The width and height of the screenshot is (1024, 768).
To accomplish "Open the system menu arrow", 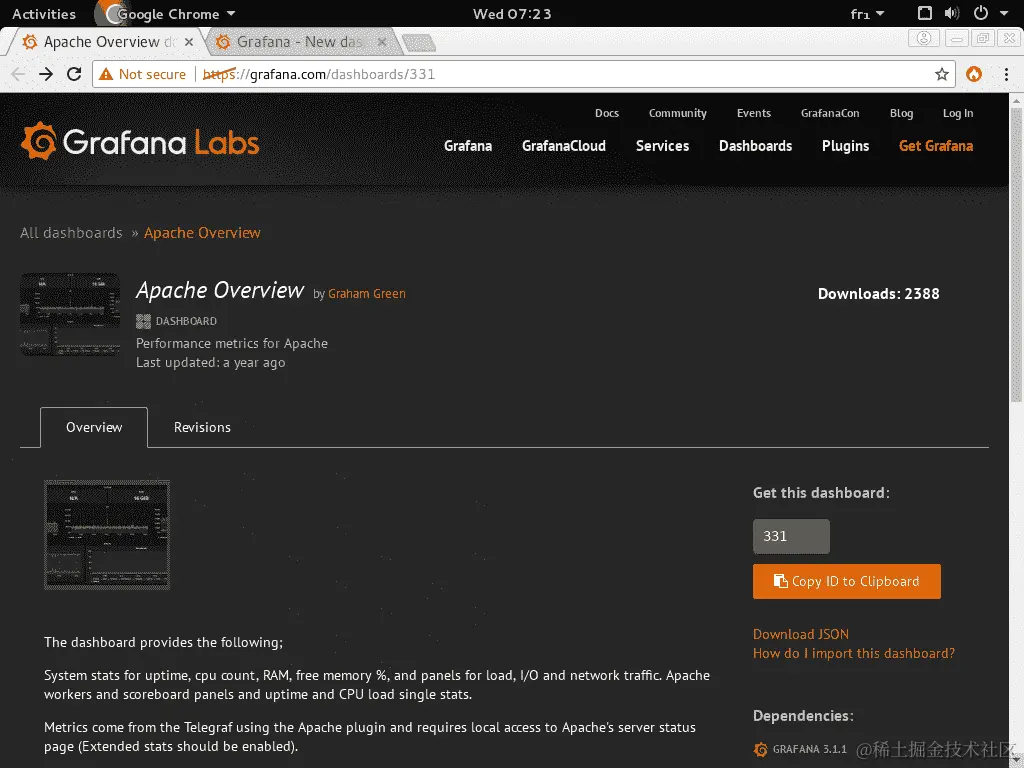I will pos(1004,14).
